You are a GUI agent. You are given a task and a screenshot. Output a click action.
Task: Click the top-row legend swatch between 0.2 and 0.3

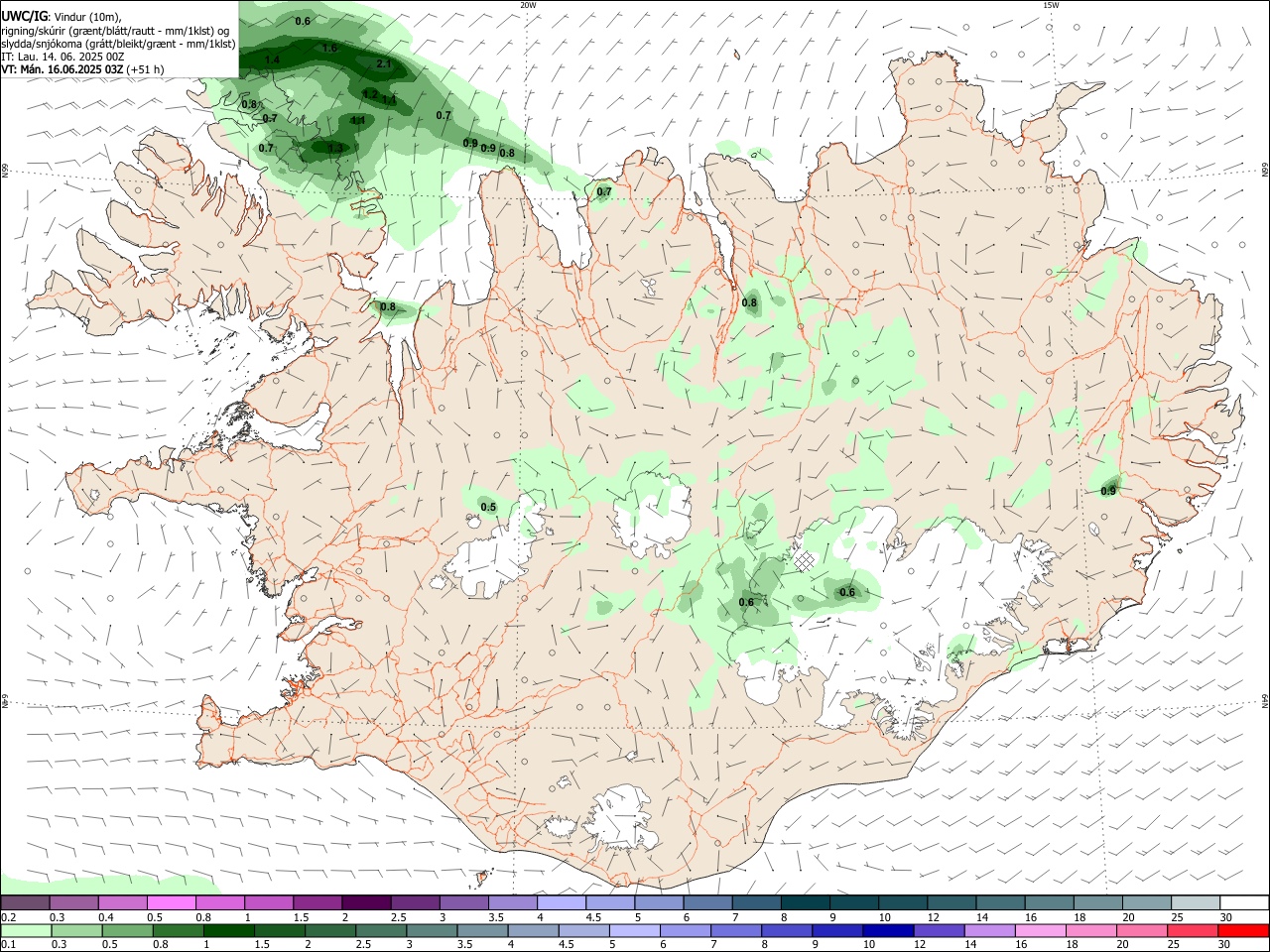25,903
